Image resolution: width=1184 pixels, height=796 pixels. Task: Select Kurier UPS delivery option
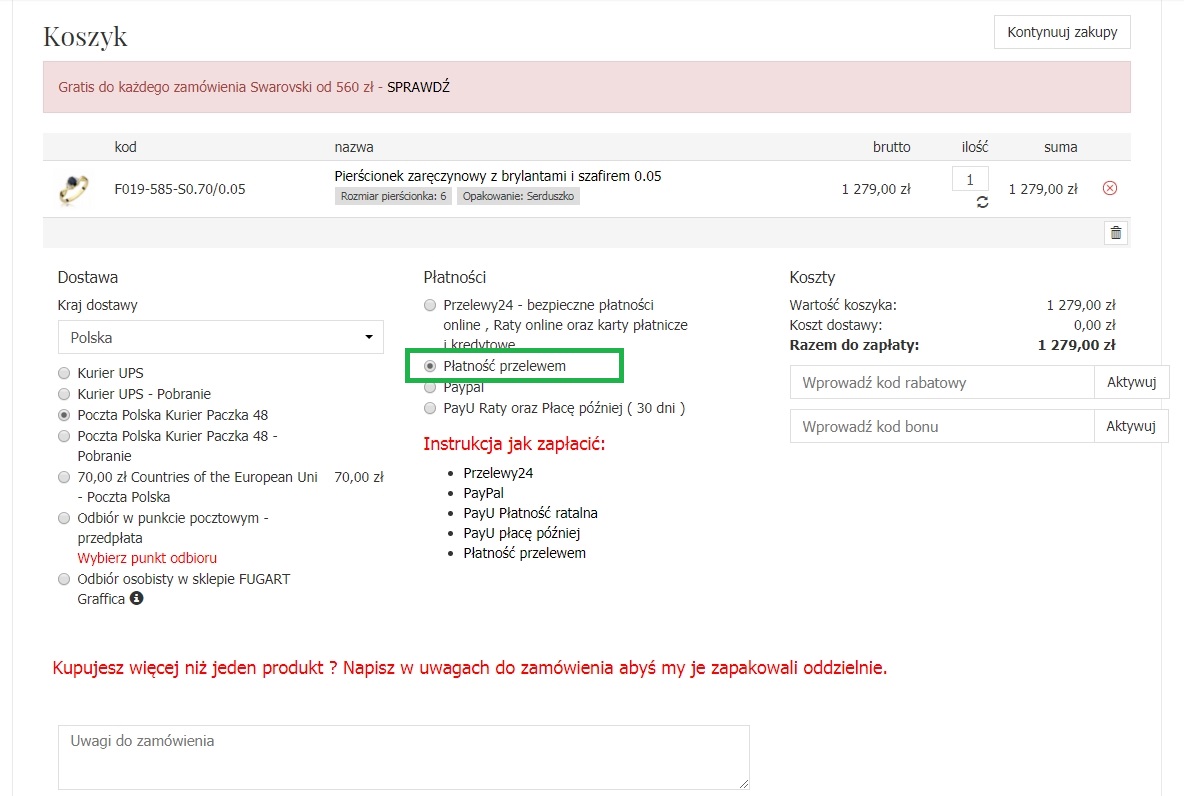[x=65, y=373]
